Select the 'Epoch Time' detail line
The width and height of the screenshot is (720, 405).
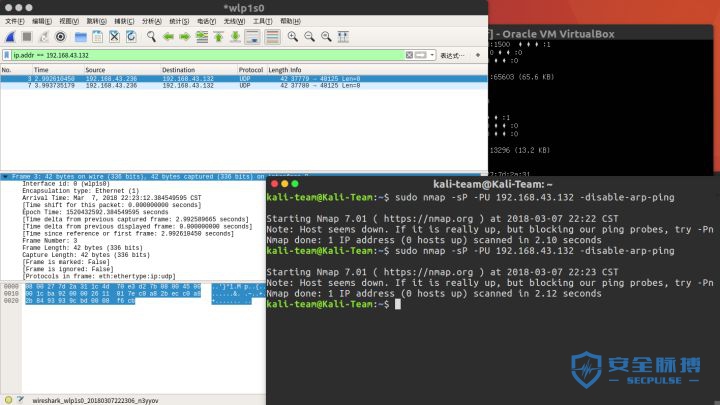(95, 212)
